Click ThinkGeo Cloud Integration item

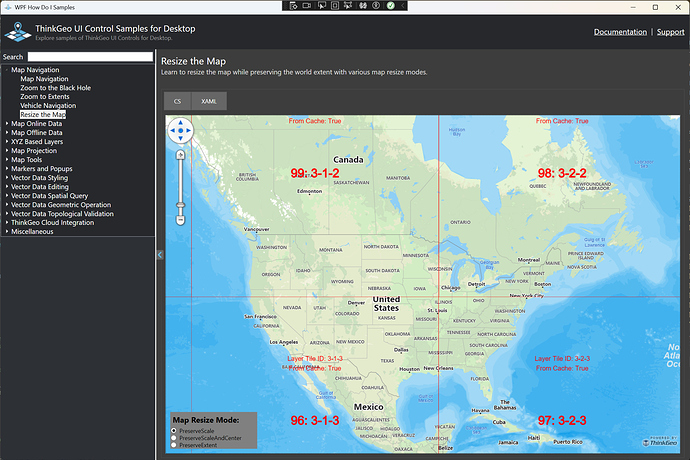(x=52, y=223)
